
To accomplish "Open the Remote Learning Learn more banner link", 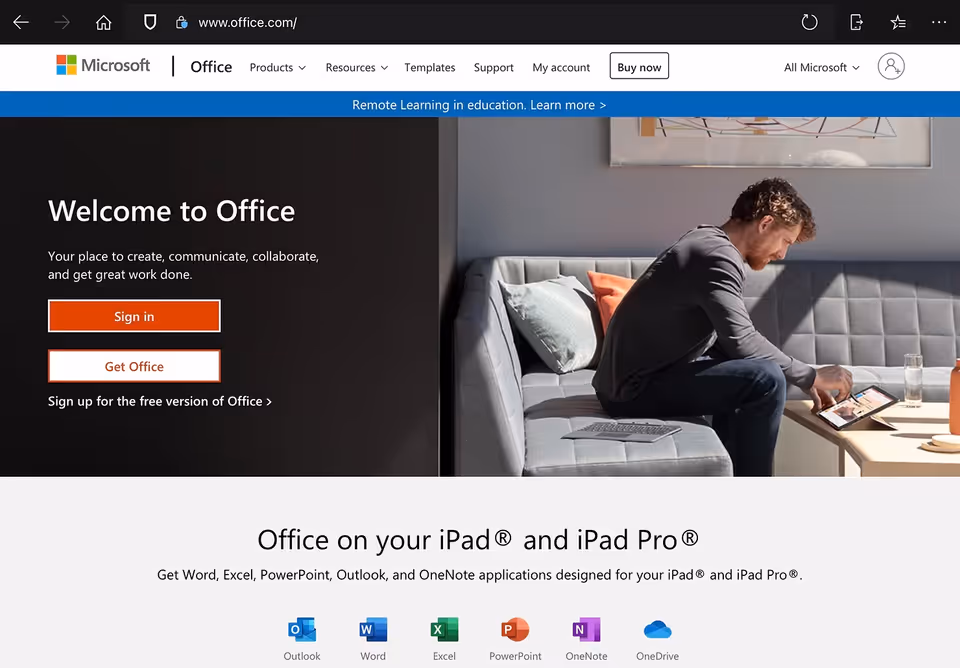I will click(479, 105).
